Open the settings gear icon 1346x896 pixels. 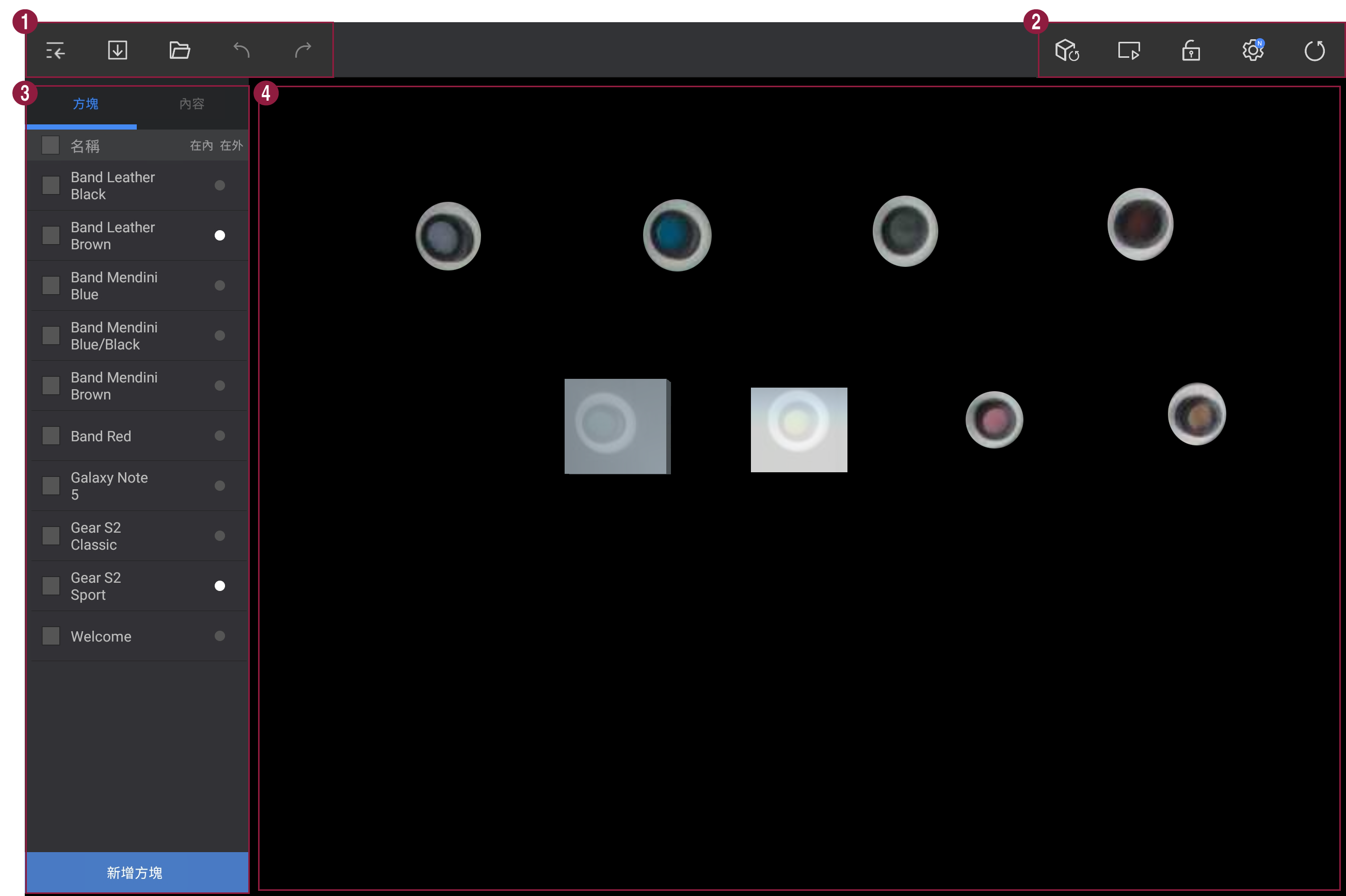pos(1252,50)
